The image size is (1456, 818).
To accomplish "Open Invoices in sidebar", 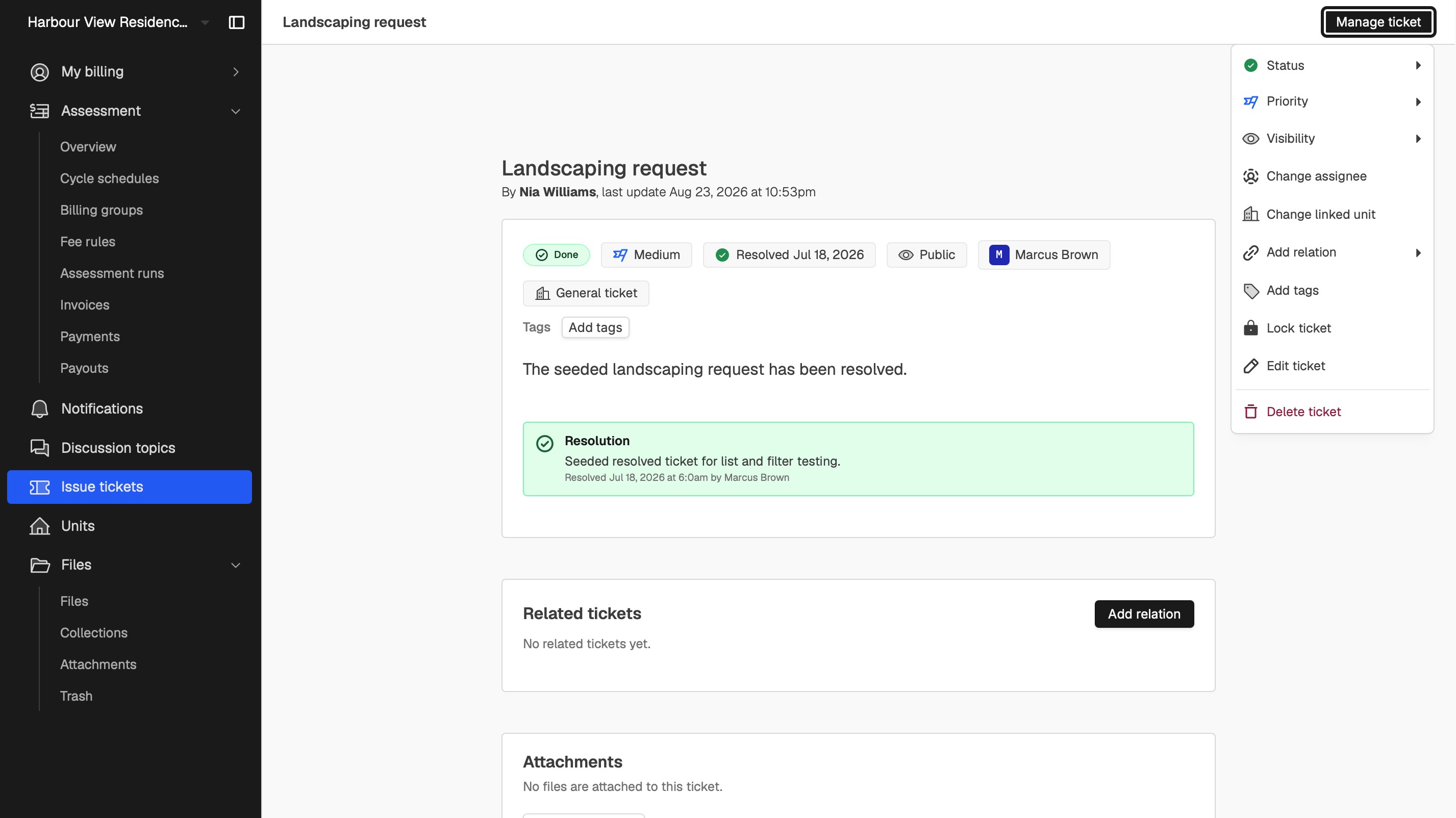I will pyautogui.click(x=85, y=305).
